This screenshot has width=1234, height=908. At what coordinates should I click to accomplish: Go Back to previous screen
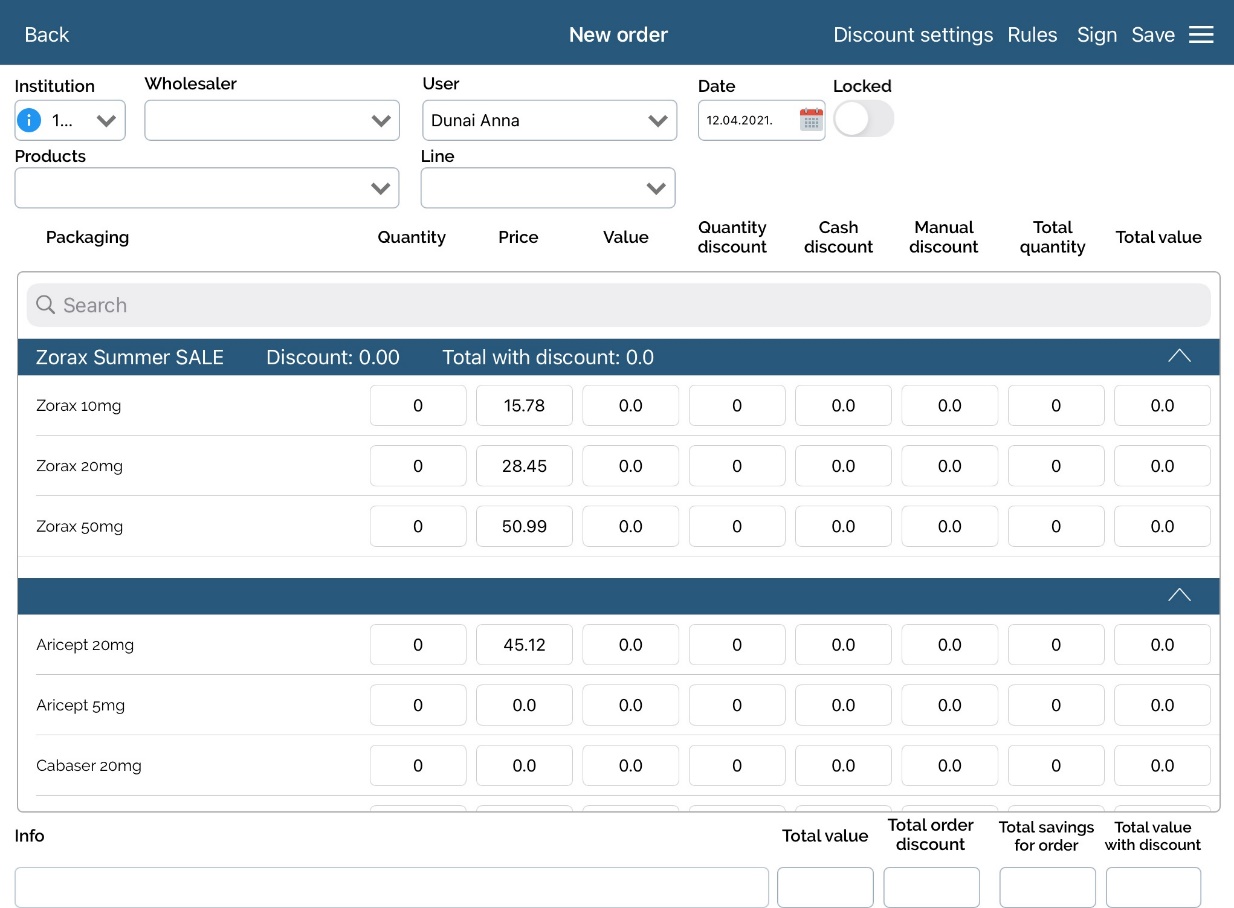[46, 35]
